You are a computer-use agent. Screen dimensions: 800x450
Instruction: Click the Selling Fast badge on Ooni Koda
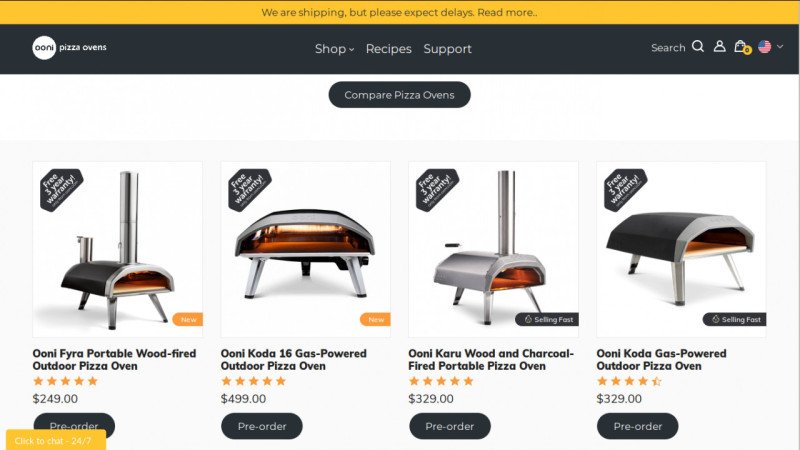point(734,319)
